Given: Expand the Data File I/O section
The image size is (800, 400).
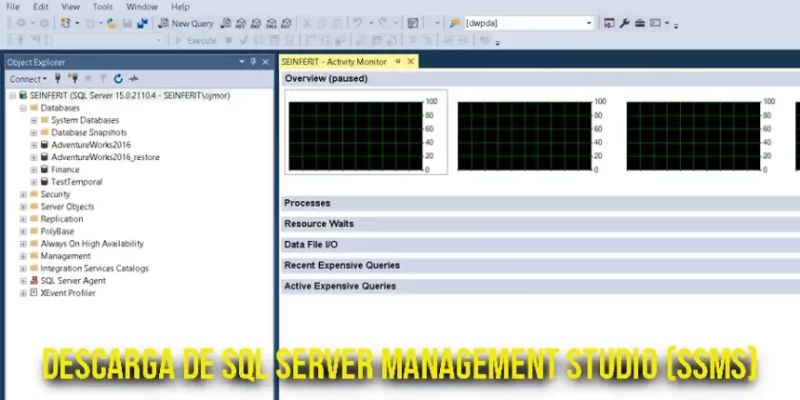Looking at the screenshot, I should [x=541, y=245].
